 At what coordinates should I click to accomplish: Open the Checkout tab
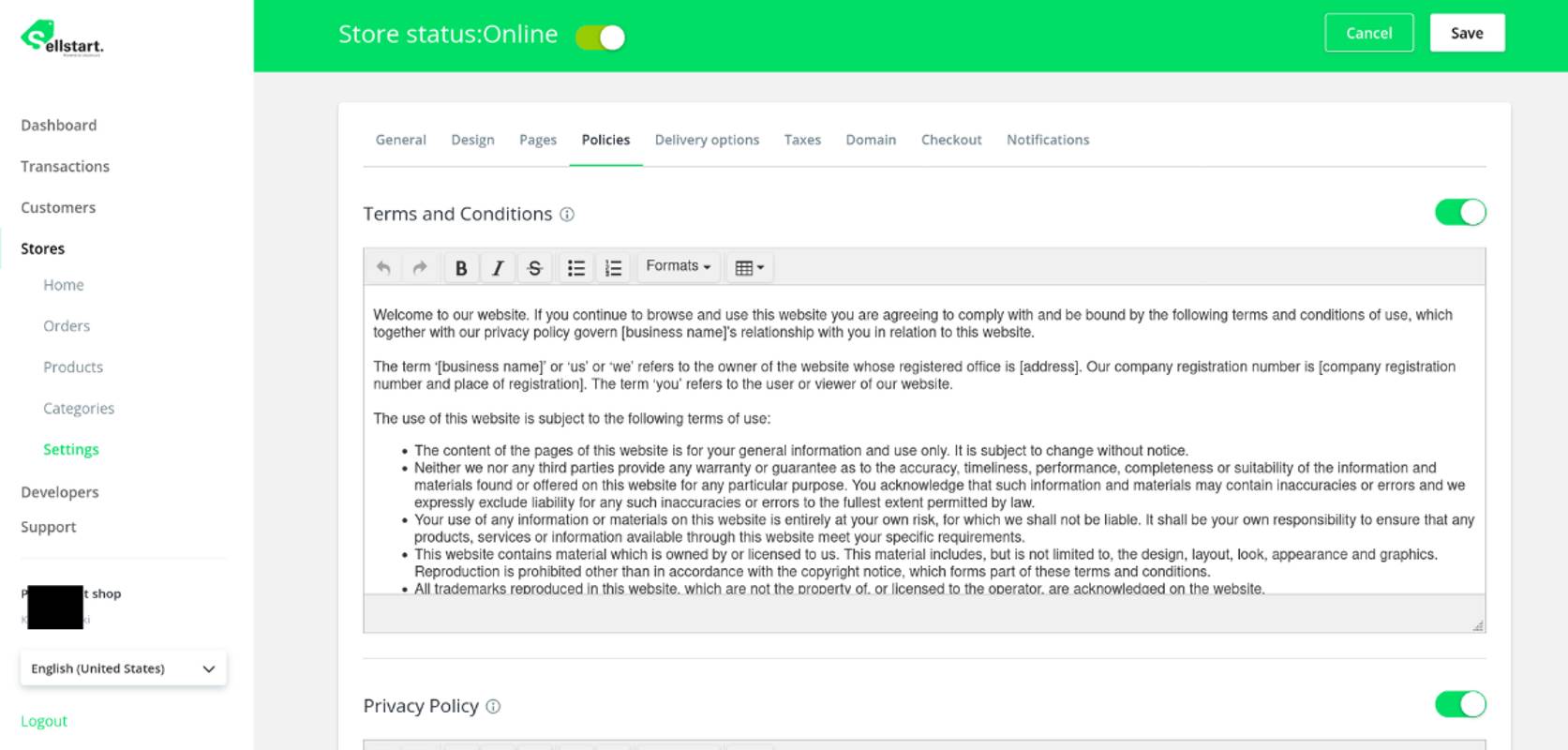point(950,140)
